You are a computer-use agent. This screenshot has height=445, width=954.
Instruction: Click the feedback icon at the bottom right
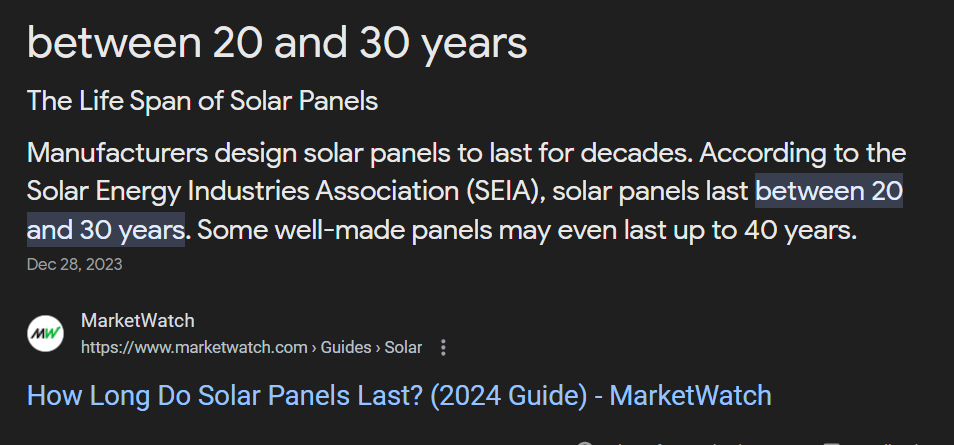831,443
